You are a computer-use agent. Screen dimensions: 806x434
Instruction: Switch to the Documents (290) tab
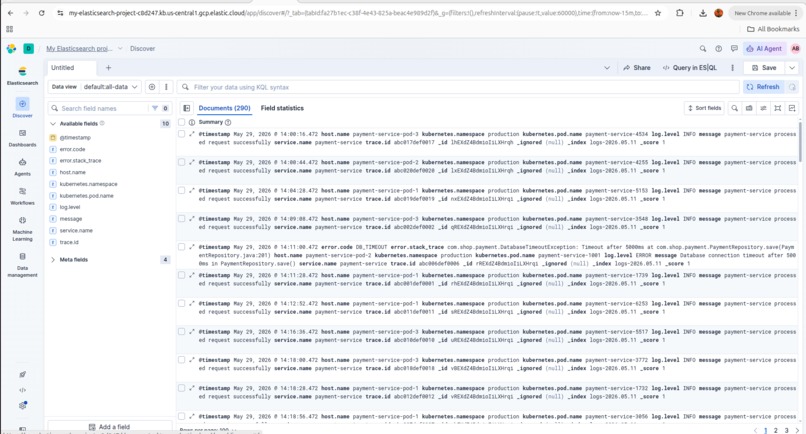click(225, 108)
